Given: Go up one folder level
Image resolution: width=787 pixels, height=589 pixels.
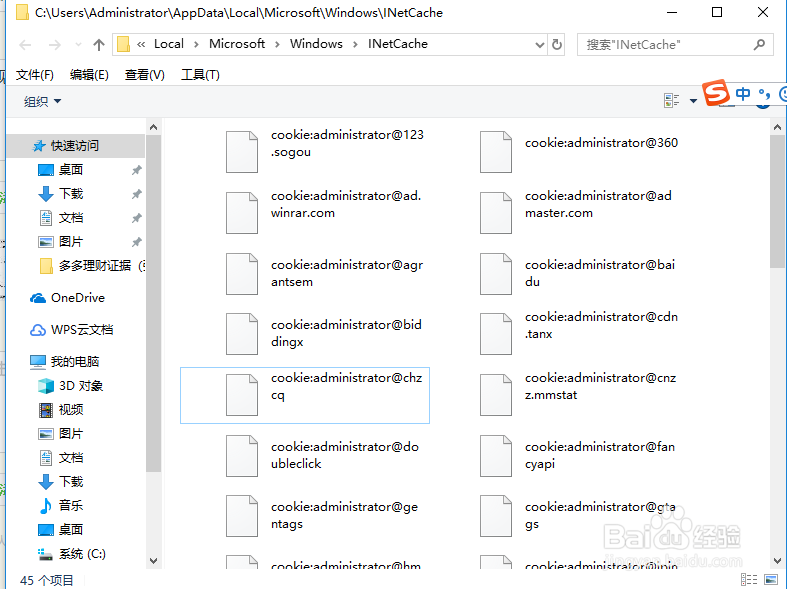Looking at the screenshot, I should (99, 45).
